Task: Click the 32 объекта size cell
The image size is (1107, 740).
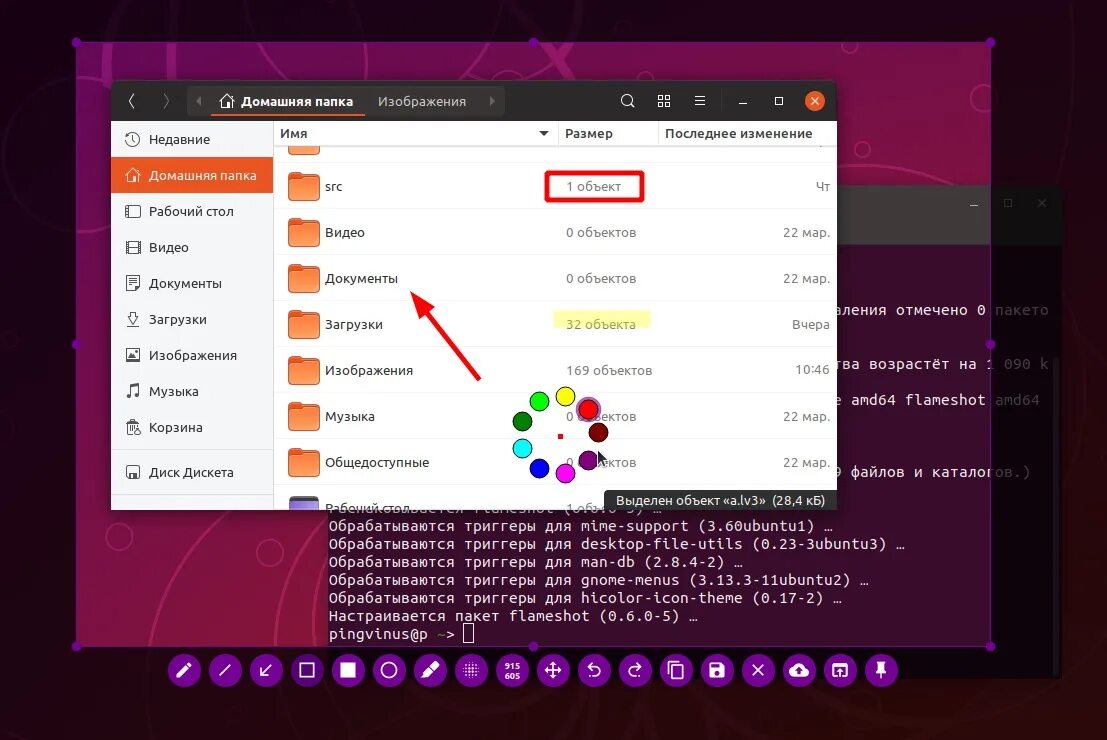Action: (x=601, y=324)
